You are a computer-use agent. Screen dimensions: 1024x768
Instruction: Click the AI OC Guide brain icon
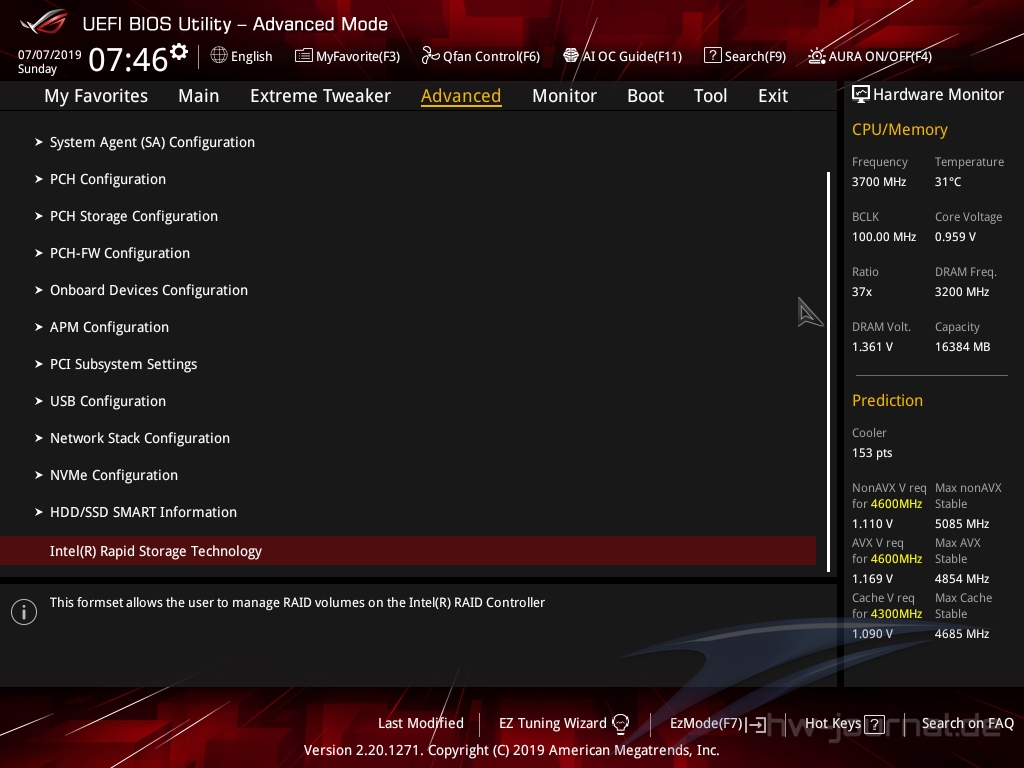[x=571, y=56]
